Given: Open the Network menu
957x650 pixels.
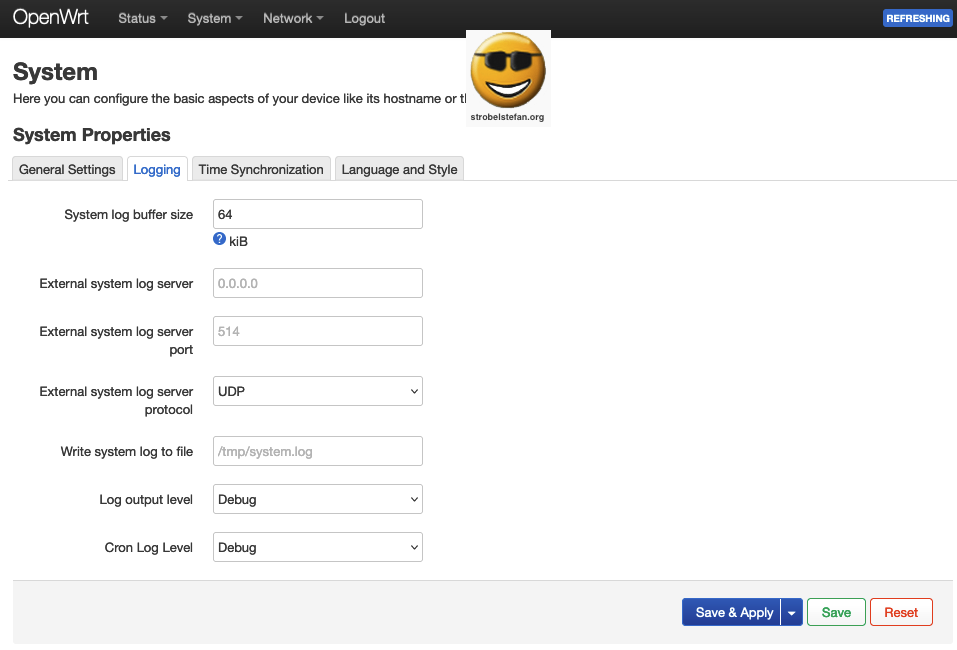Looking at the screenshot, I should click(x=292, y=17).
